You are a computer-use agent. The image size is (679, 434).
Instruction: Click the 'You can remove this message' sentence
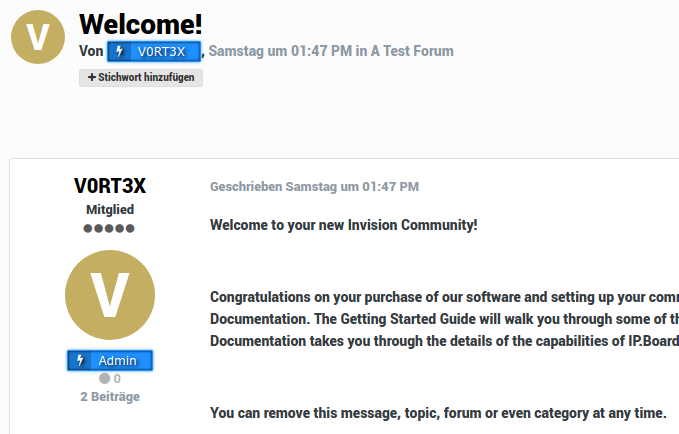[437, 413]
